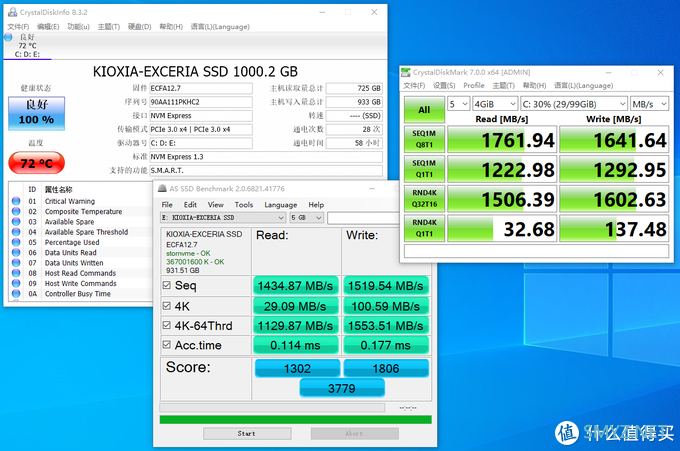The width and height of the screenshot is (680, 451).
Task: Click the Start button in AS SSD Benchmark
Action: [247, 433]
